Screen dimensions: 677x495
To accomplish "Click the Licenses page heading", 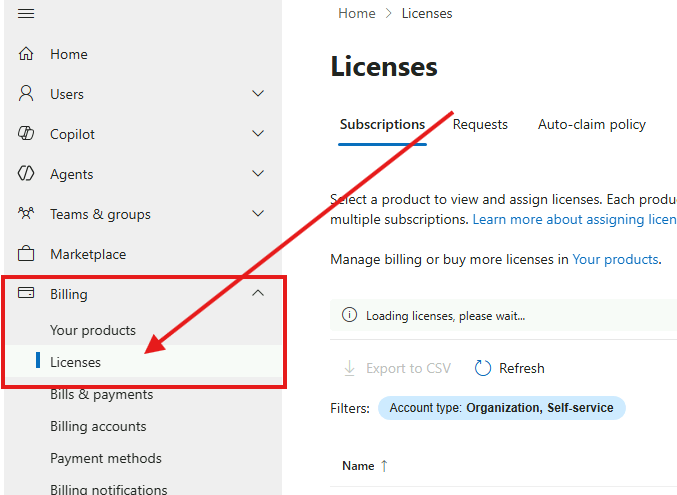I will 384,67.
